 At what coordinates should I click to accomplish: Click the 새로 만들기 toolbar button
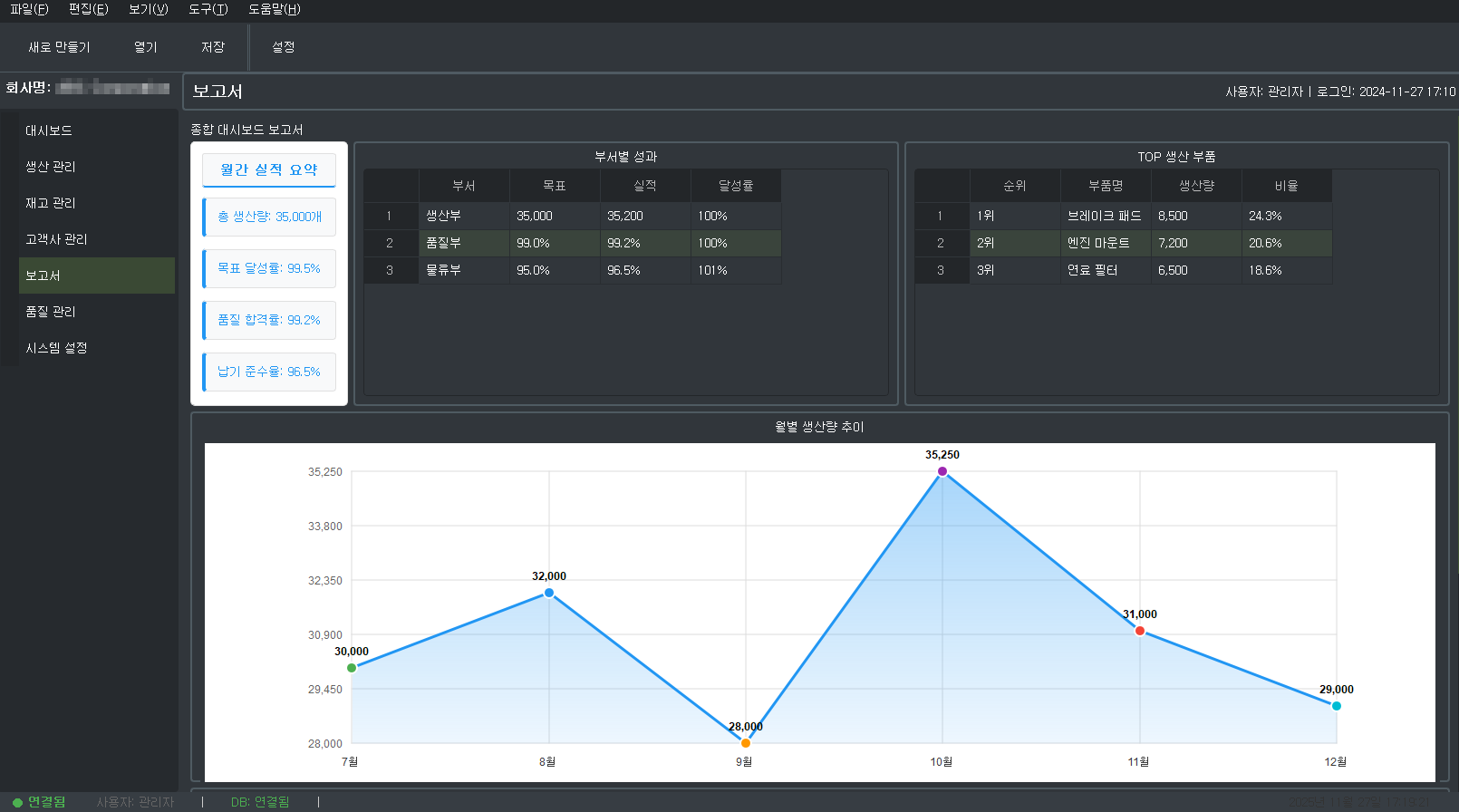click(59, 47)
